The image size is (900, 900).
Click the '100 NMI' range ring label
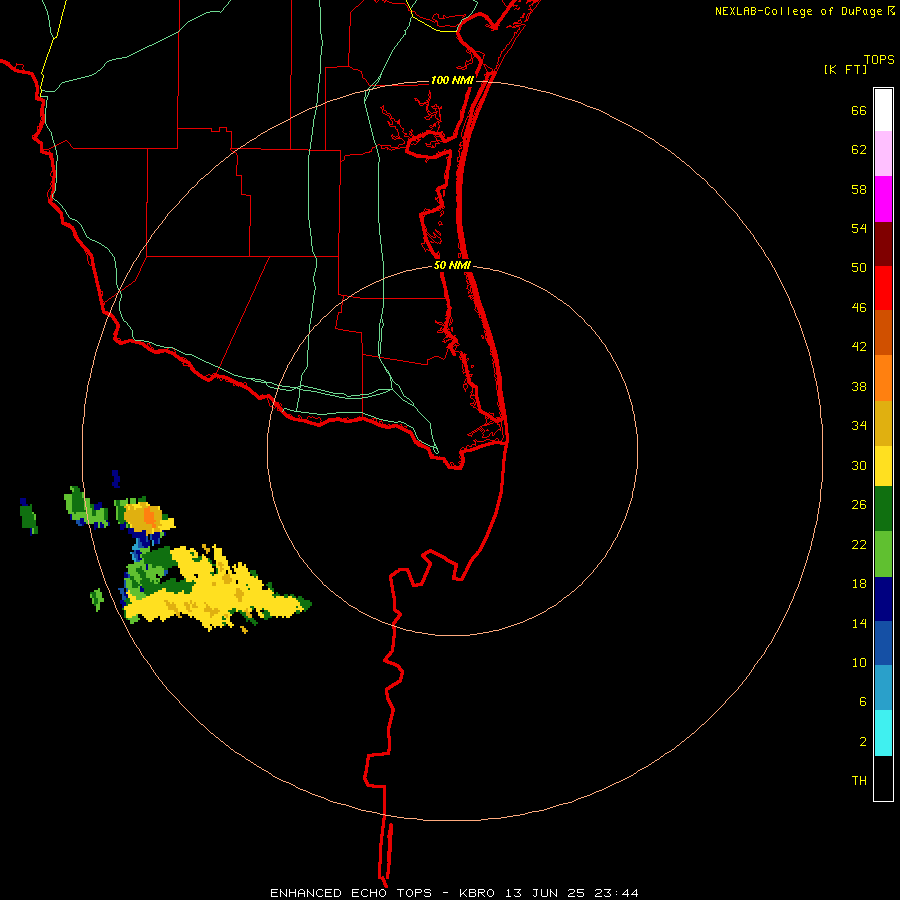point(452,80)
